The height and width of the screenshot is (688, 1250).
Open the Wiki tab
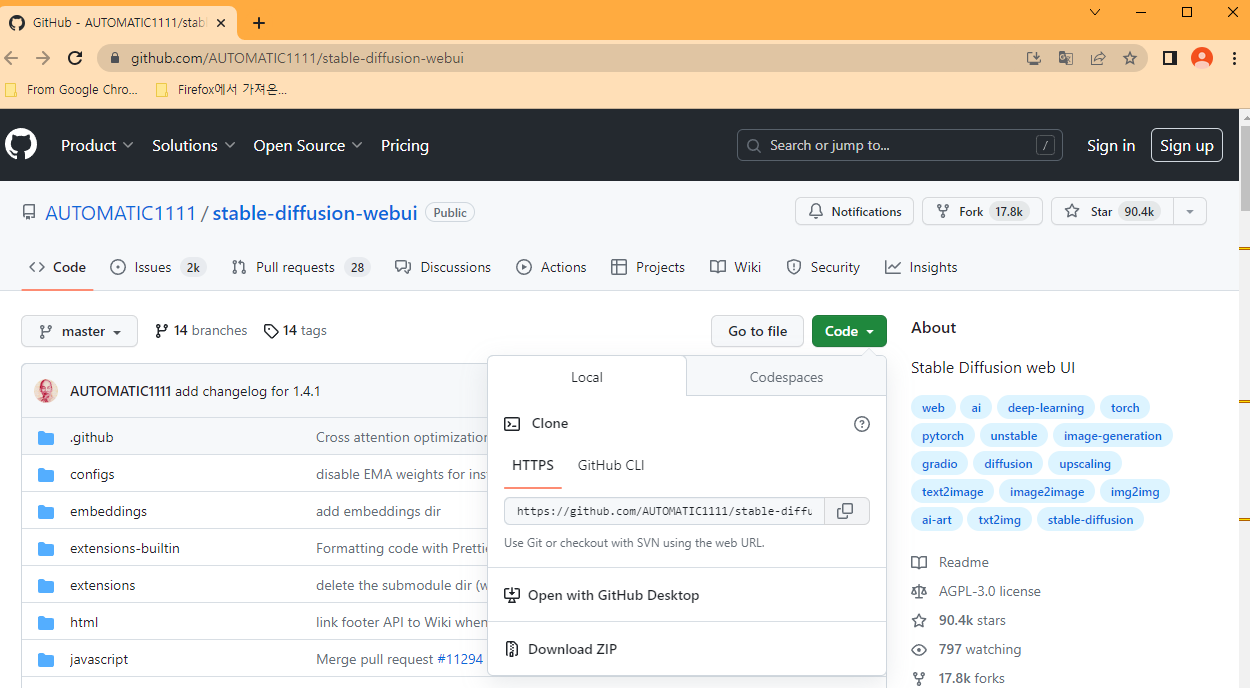click(x=735, y=267)
